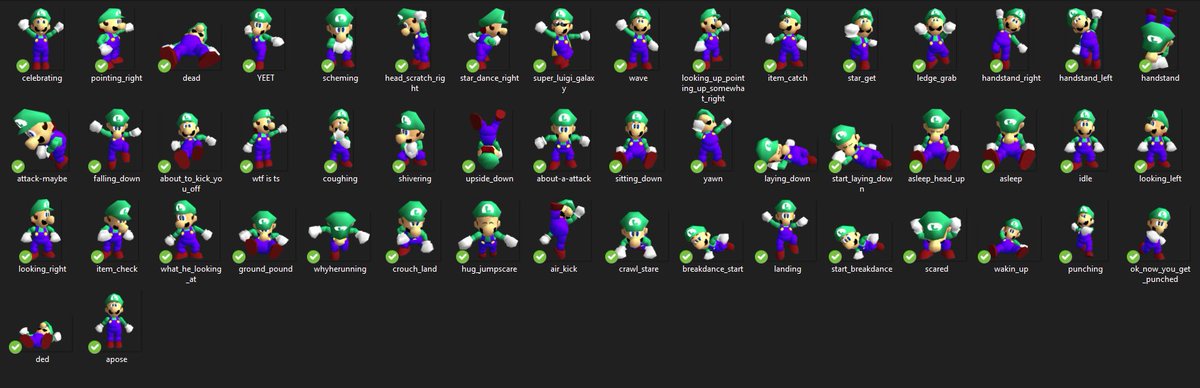Select the about-a-attack file thumbnail
Image resolution: width=1200 pixels, height=388 pixels.
[x=564, y=139]
